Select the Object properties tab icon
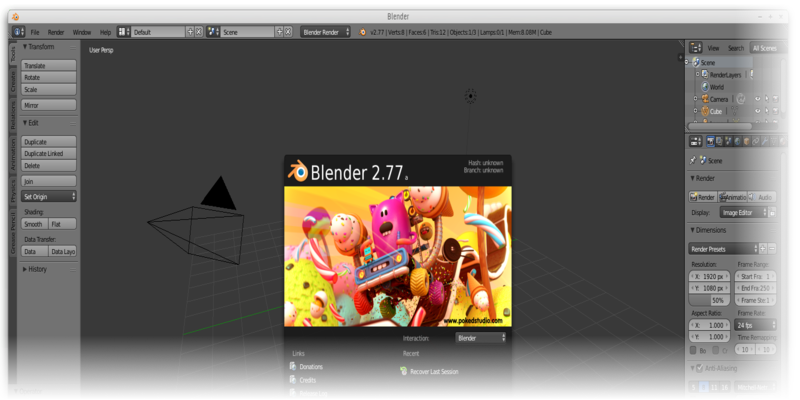This screenshot has height=400, width=800. pyautogui.click(x=746, y=141)
